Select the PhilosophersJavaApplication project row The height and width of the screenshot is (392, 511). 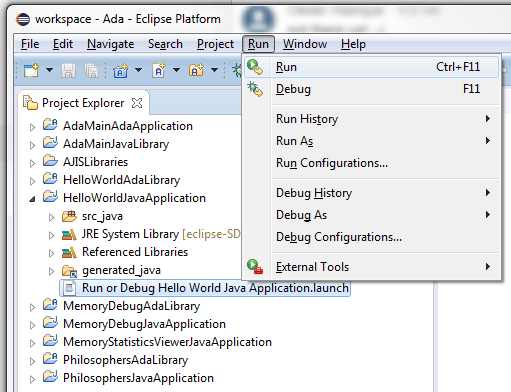pyautogui.click(x=138, y=378)
